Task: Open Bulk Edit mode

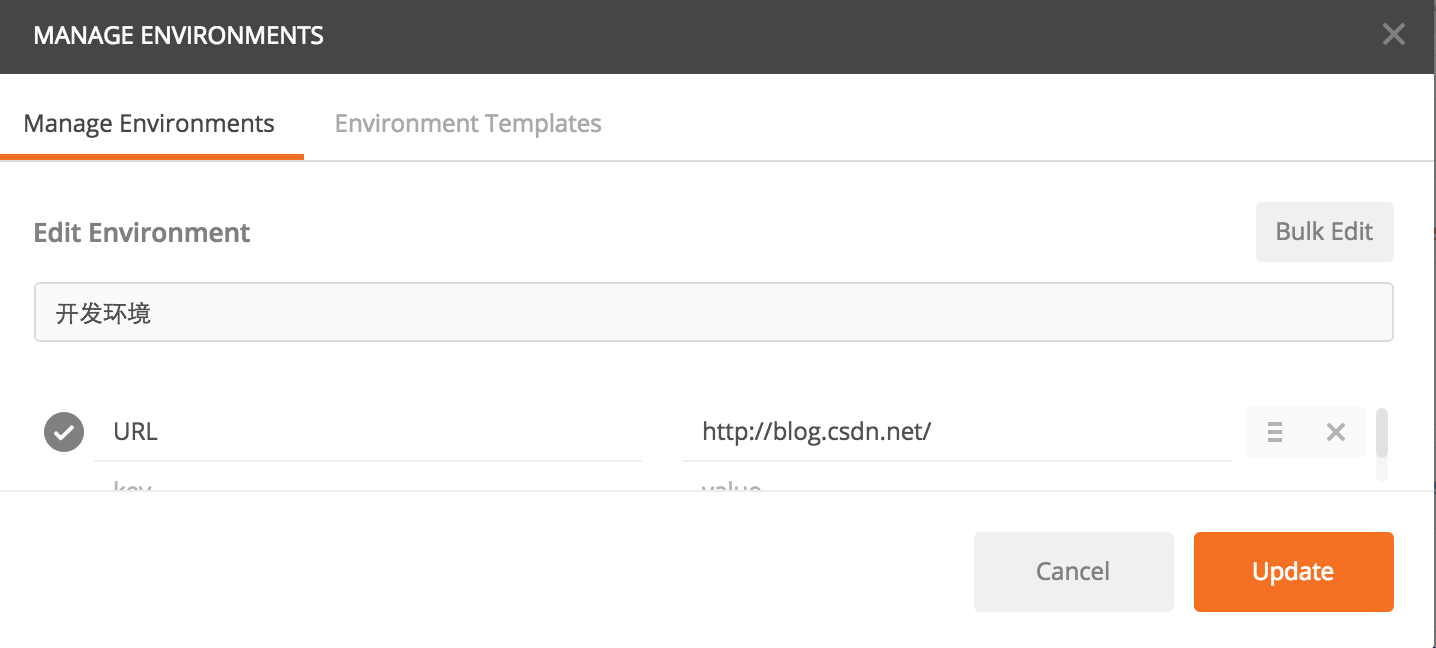Action: tap(1324, 232)
